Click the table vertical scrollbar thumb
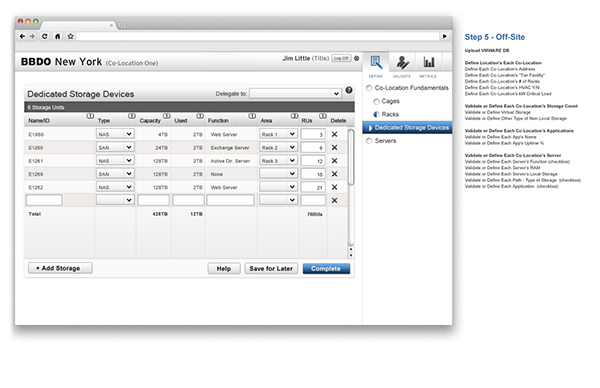The height and width of the screenshot is (388, 600). pos(351,157)
